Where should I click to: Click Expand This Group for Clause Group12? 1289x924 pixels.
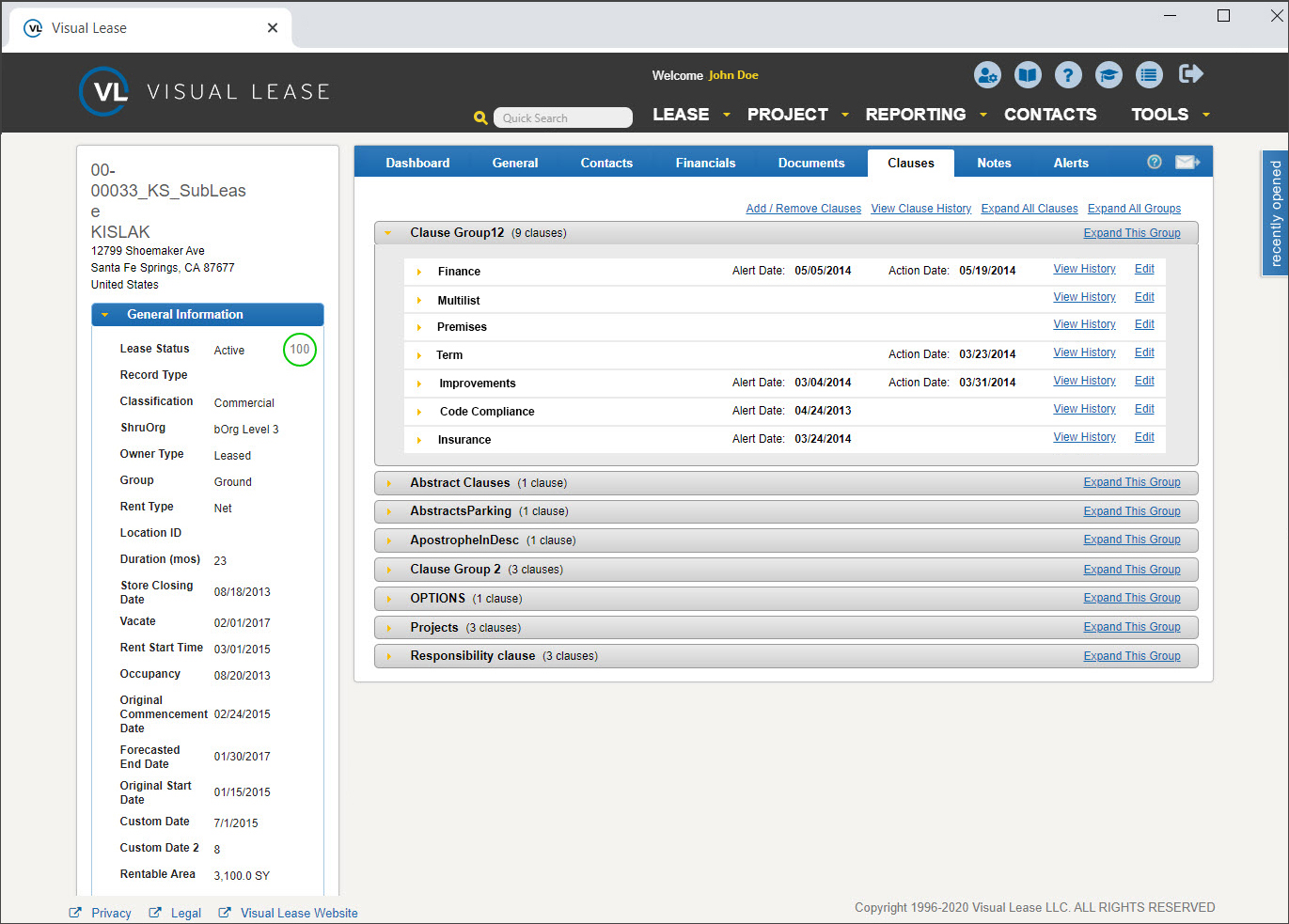coord(1132,233)
